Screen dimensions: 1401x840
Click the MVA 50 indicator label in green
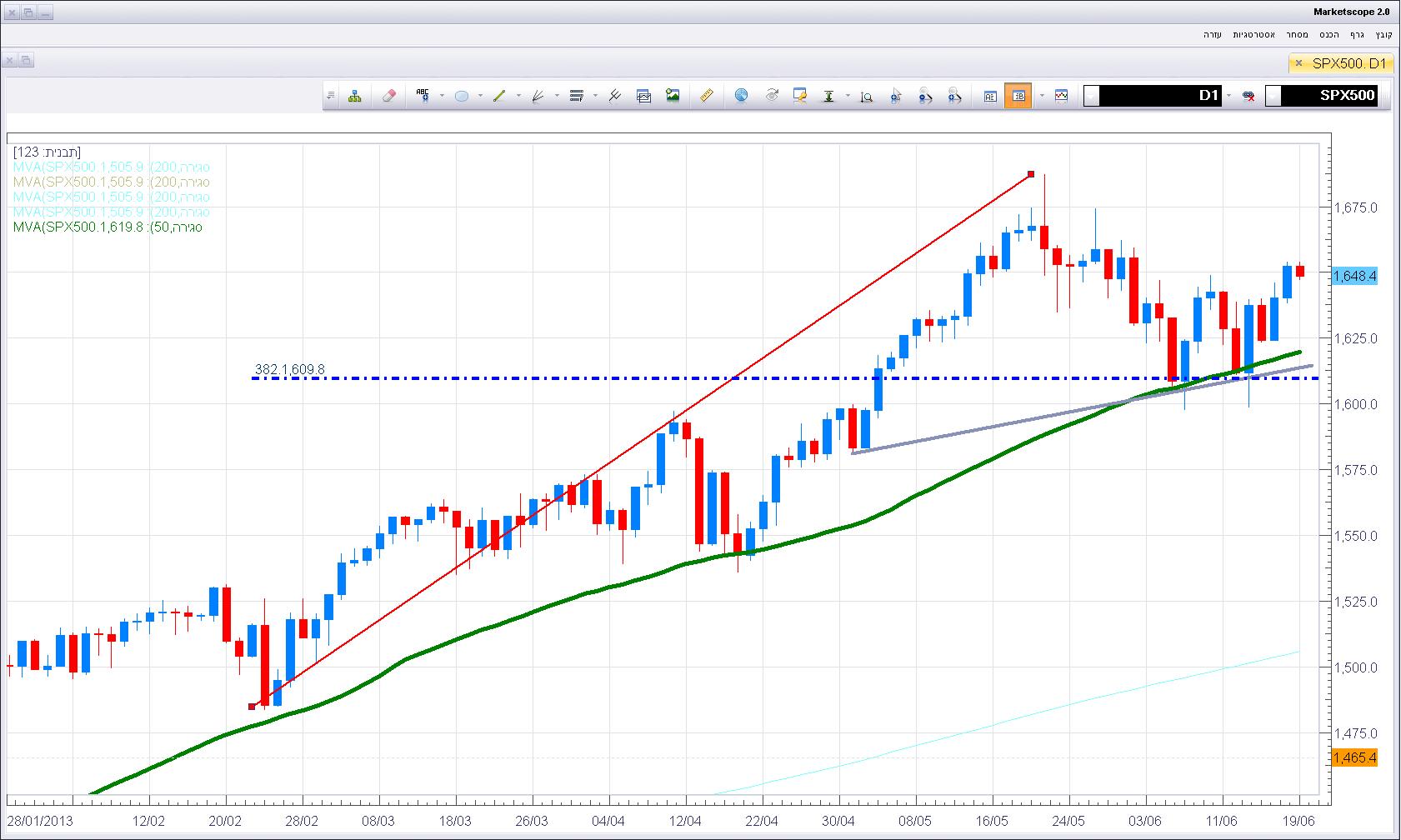[x=108, y=227]
